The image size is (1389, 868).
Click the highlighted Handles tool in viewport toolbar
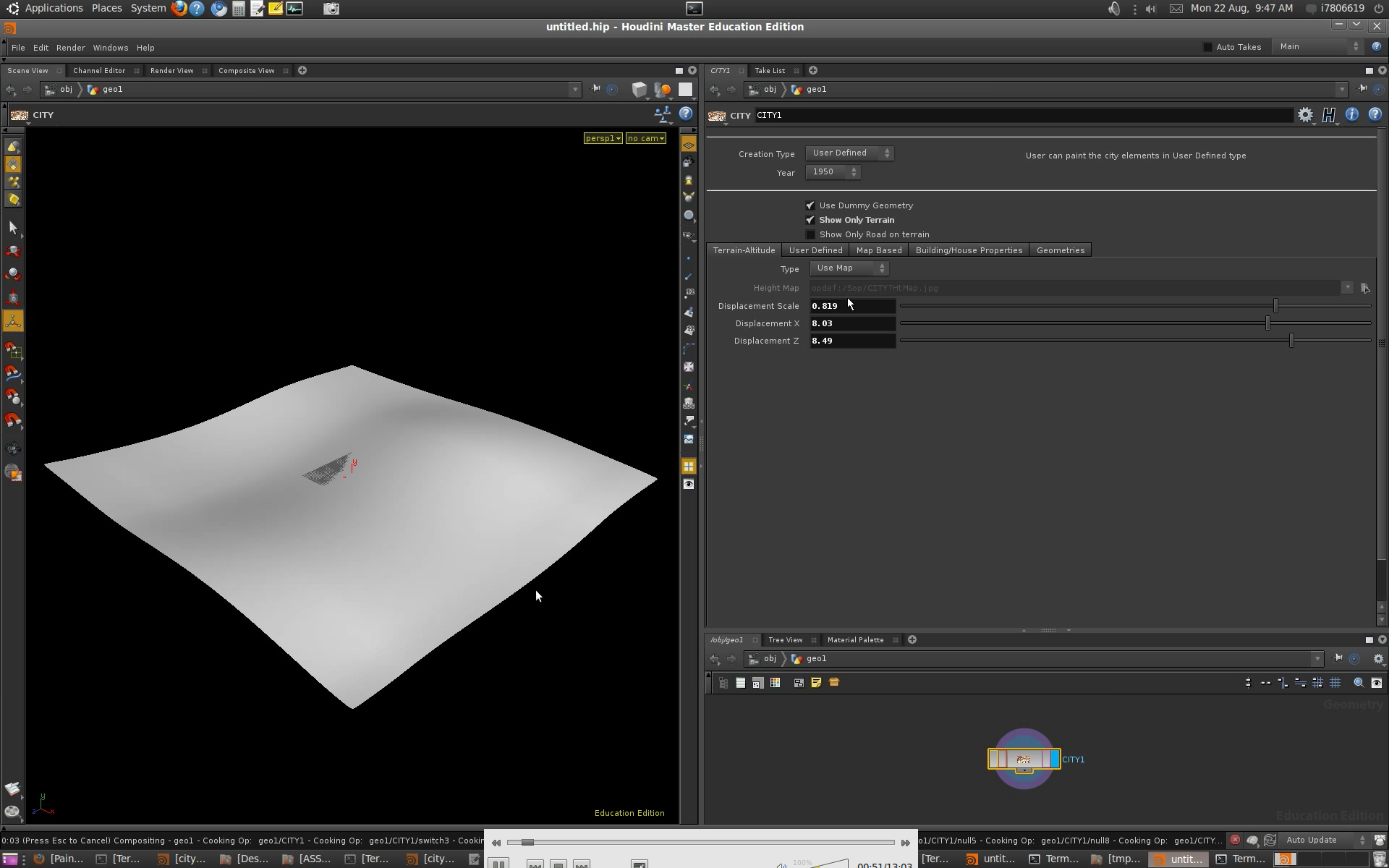coord(13,320)
